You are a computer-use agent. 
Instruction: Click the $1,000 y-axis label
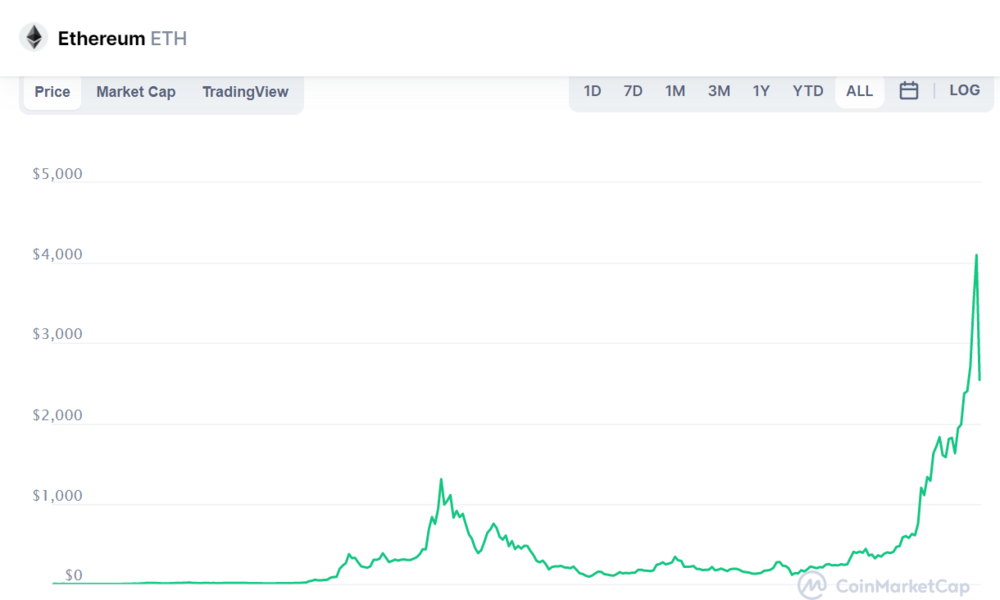click(x=57, y=495)
